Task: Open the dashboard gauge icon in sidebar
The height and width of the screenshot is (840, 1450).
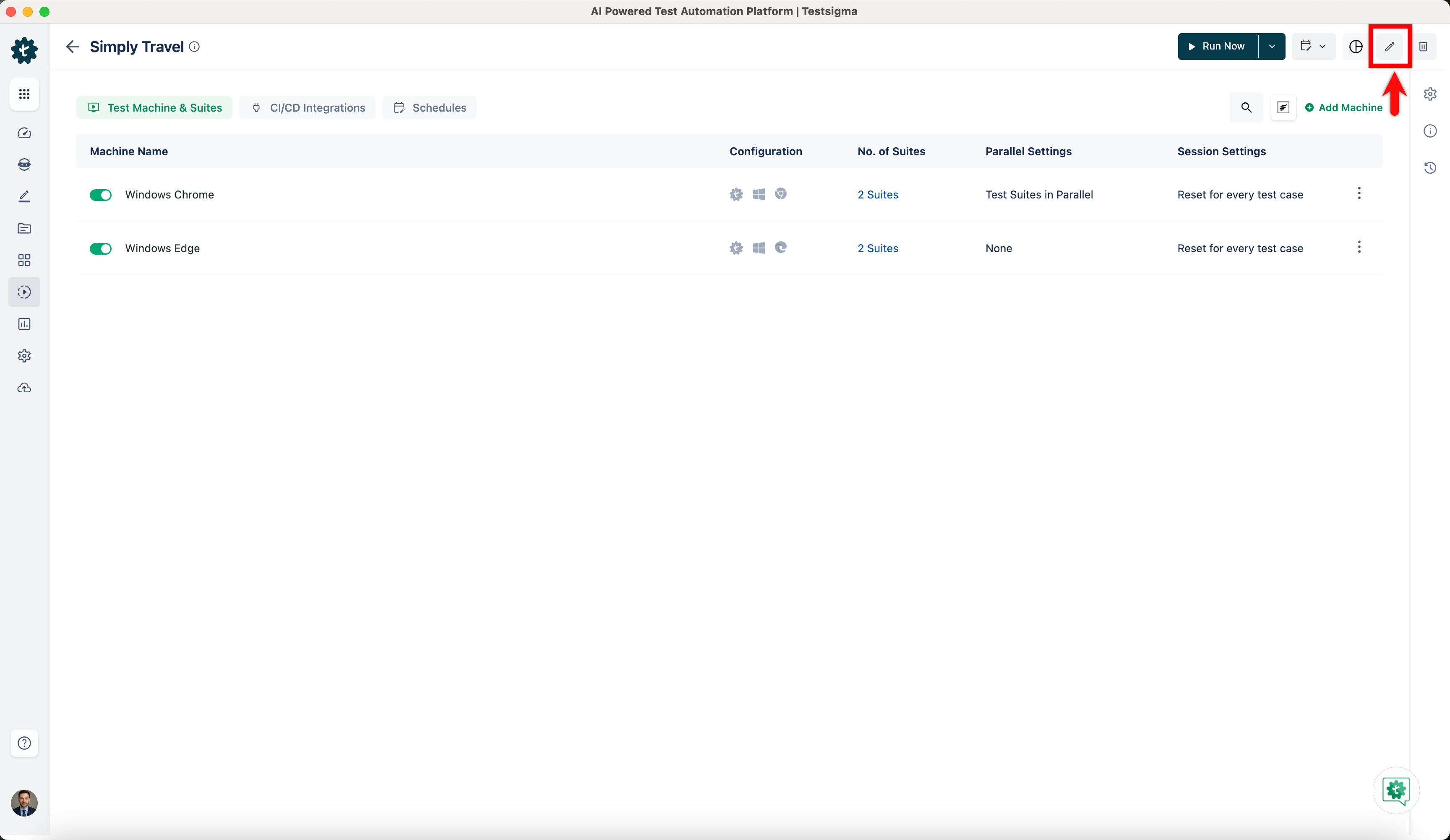Action: (x=24, y=133)
